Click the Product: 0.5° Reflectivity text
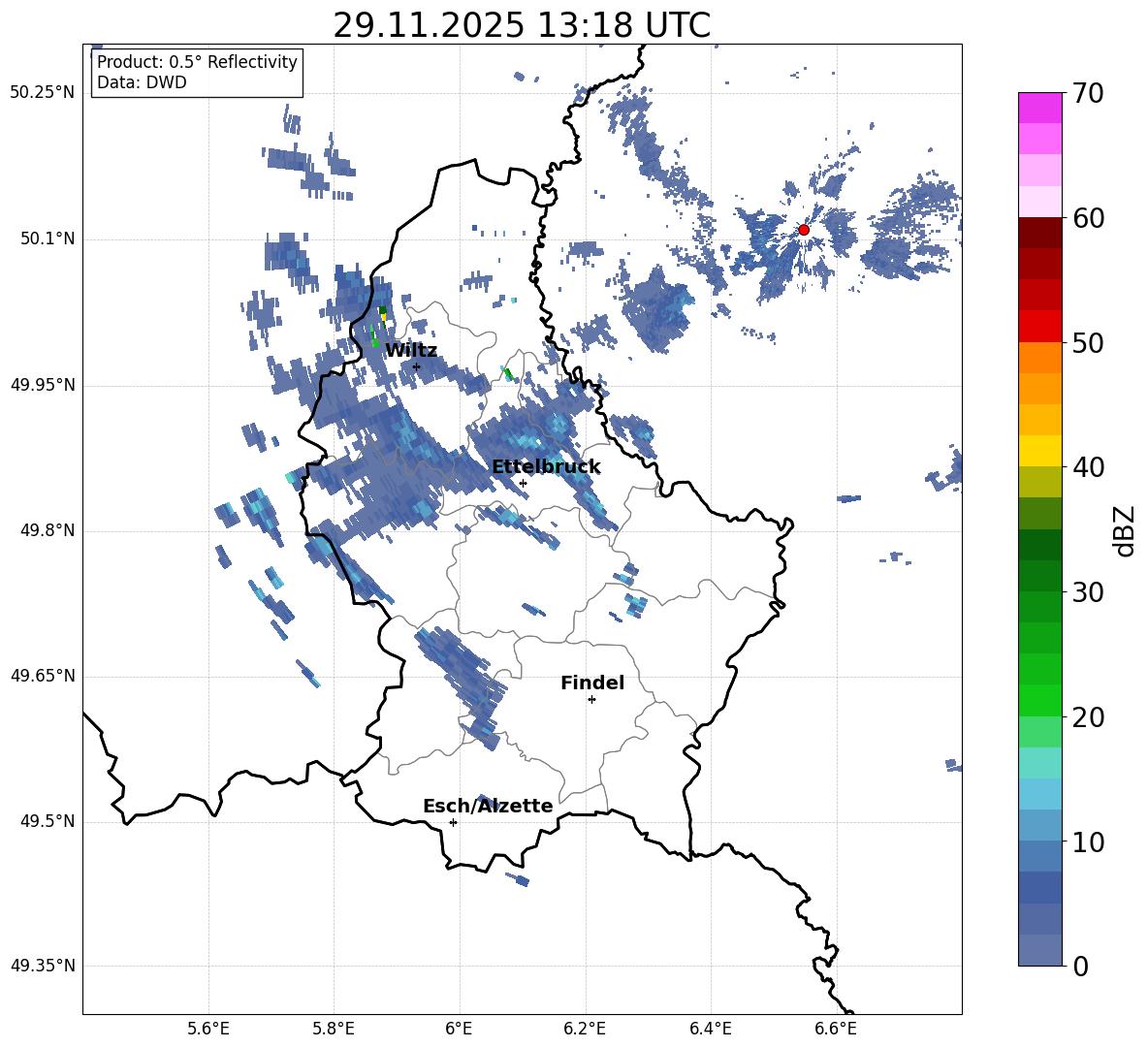 [x=197, y=61]
